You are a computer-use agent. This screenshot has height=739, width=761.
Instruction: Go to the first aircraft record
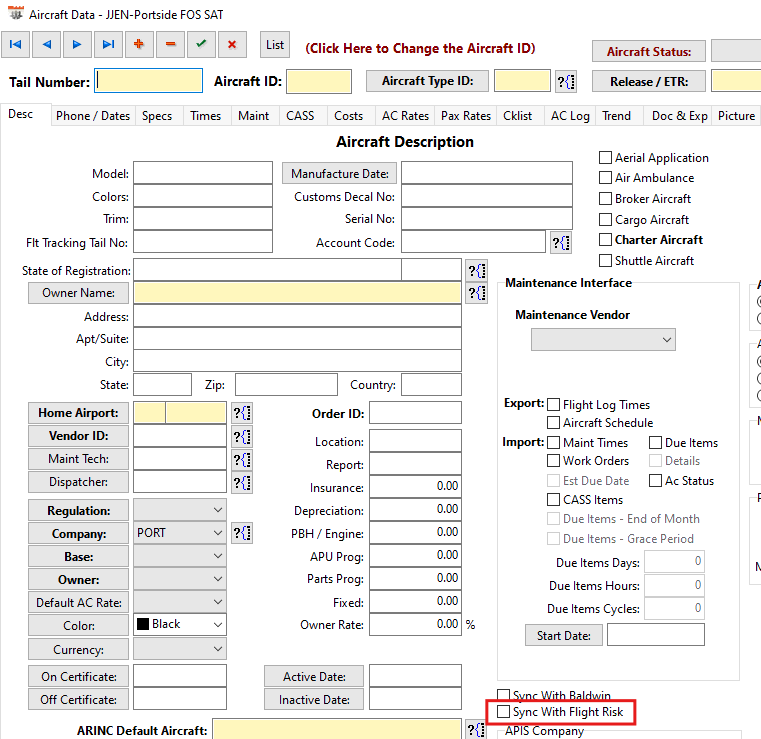(x=16, y=45)
